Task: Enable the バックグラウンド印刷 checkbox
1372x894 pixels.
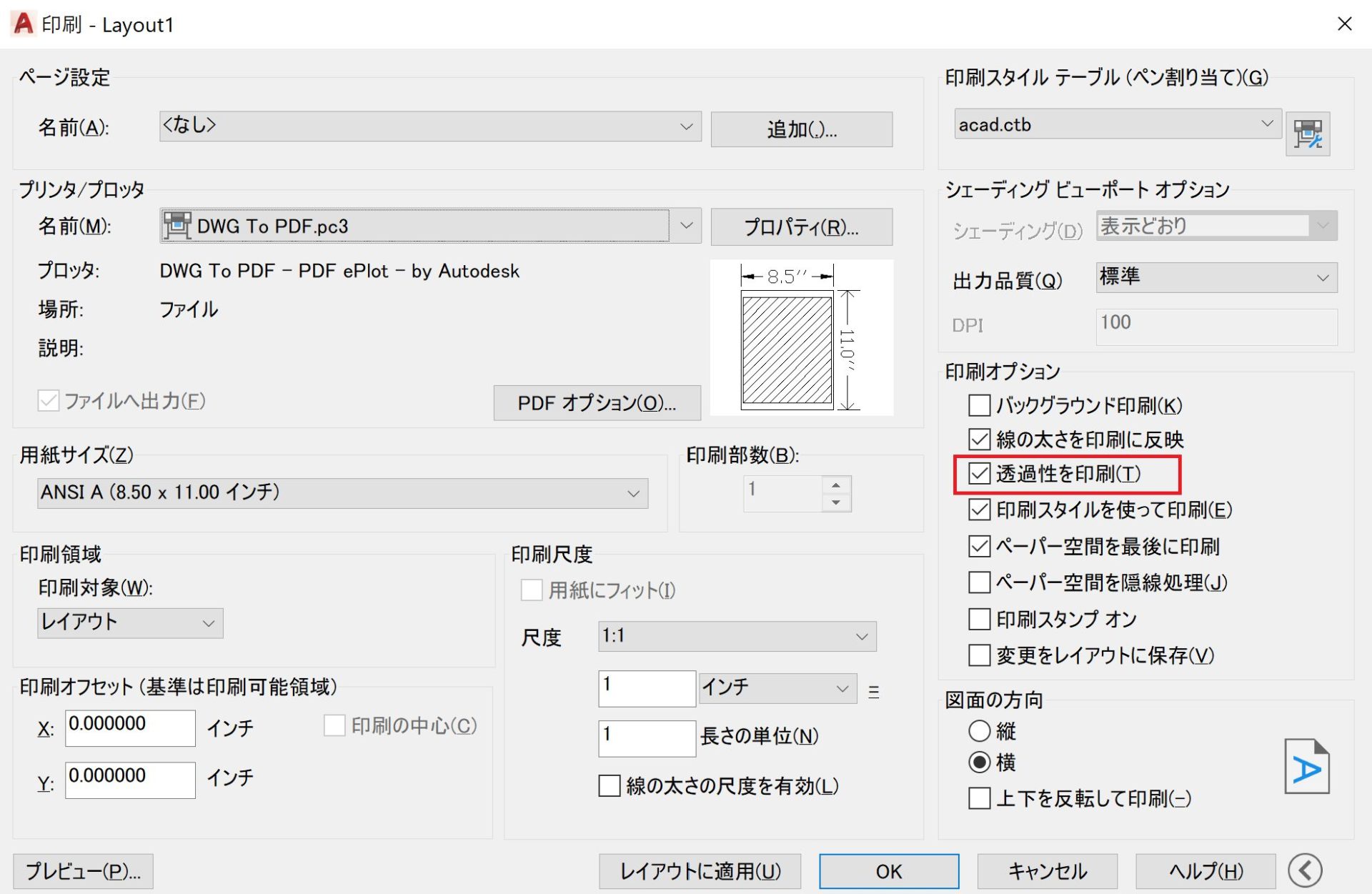Action: coord(979,406)
